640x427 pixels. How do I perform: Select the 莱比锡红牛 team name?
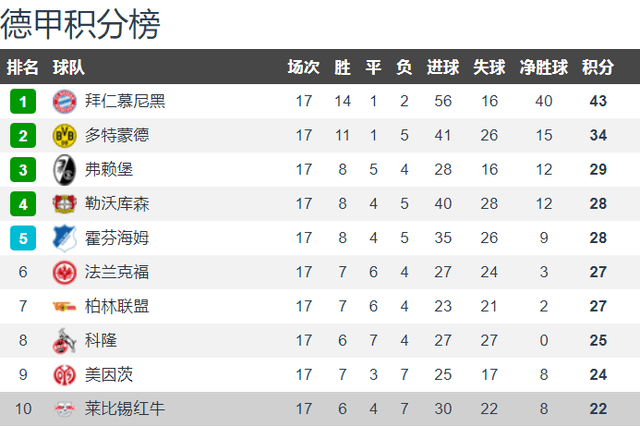pyautogui.click(x=125, y=409)
